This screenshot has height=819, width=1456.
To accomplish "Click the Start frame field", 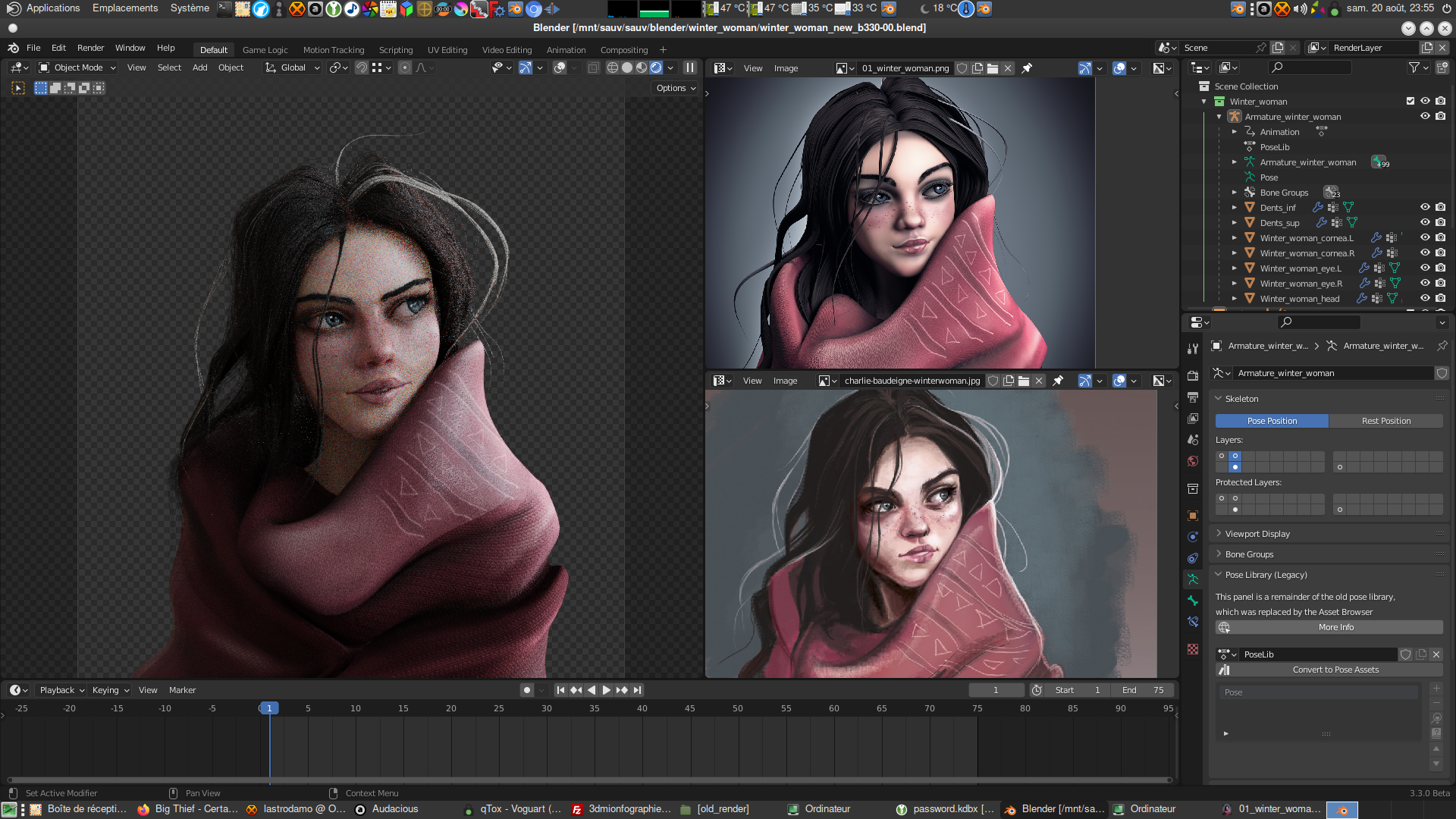I will pos(1077,690).
